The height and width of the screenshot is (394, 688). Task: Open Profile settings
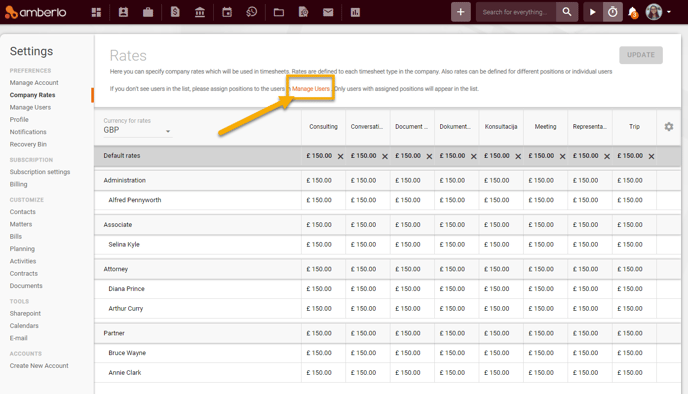[19, 119]
